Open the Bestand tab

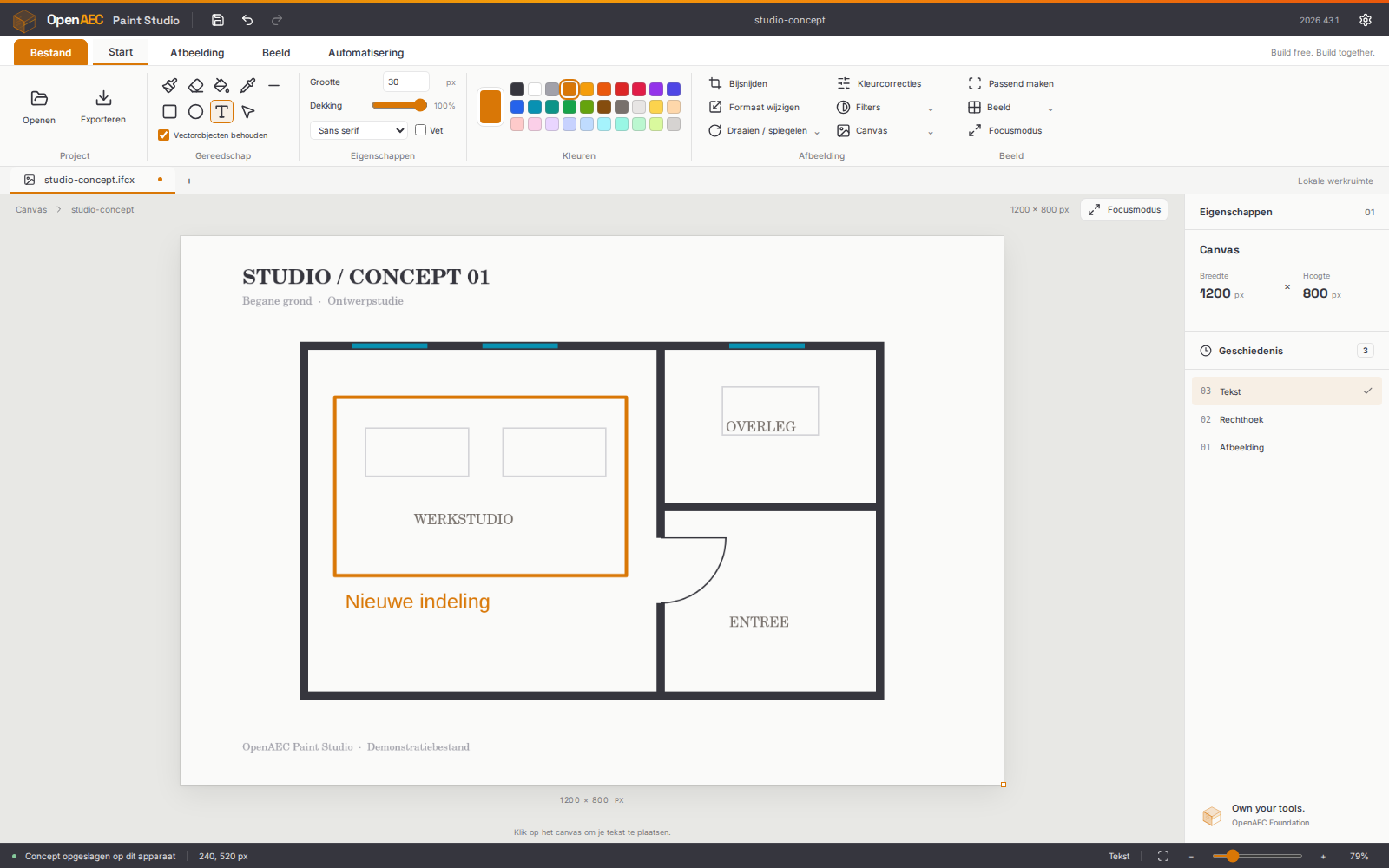coord(51,52)
